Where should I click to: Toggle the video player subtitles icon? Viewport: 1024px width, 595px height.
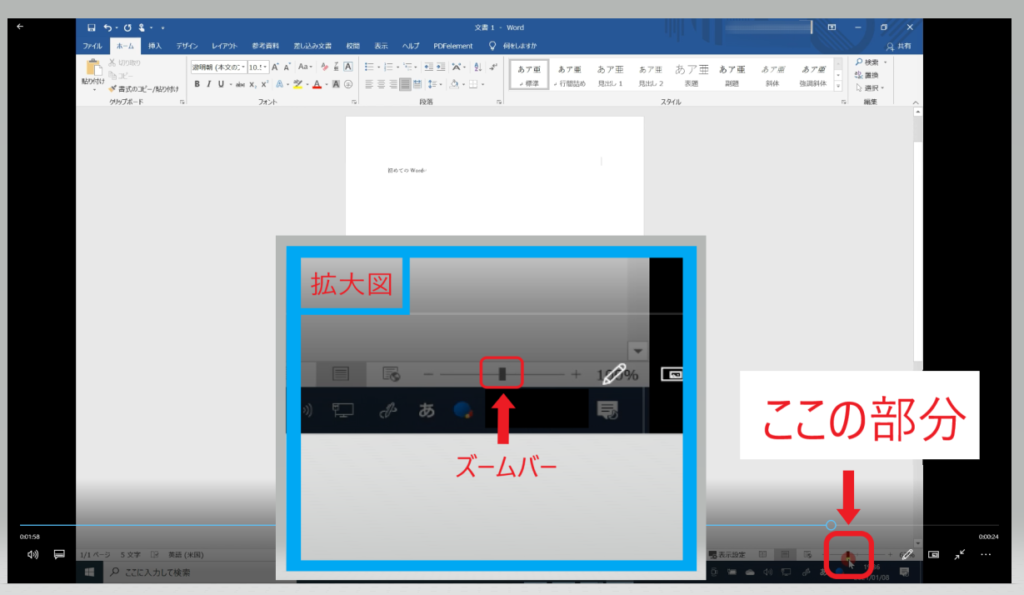(59, 553)
